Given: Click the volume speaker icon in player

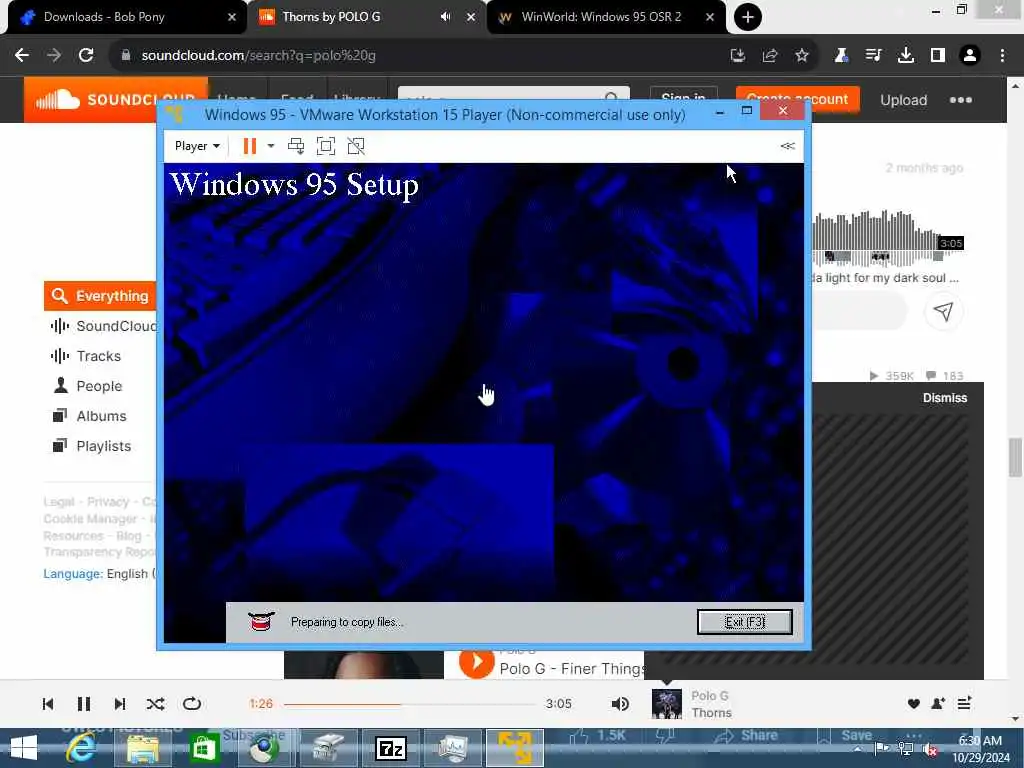Looking at the screenshot, I should 620,704.
